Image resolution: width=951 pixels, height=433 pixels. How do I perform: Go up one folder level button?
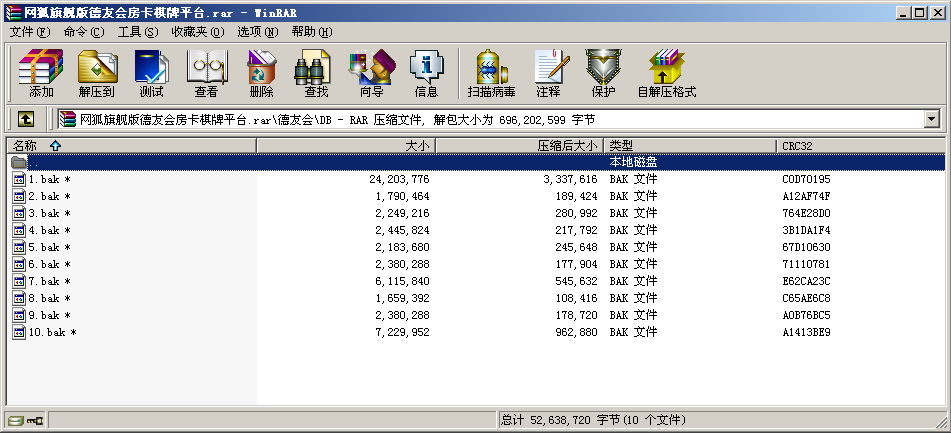click(25, 119)
